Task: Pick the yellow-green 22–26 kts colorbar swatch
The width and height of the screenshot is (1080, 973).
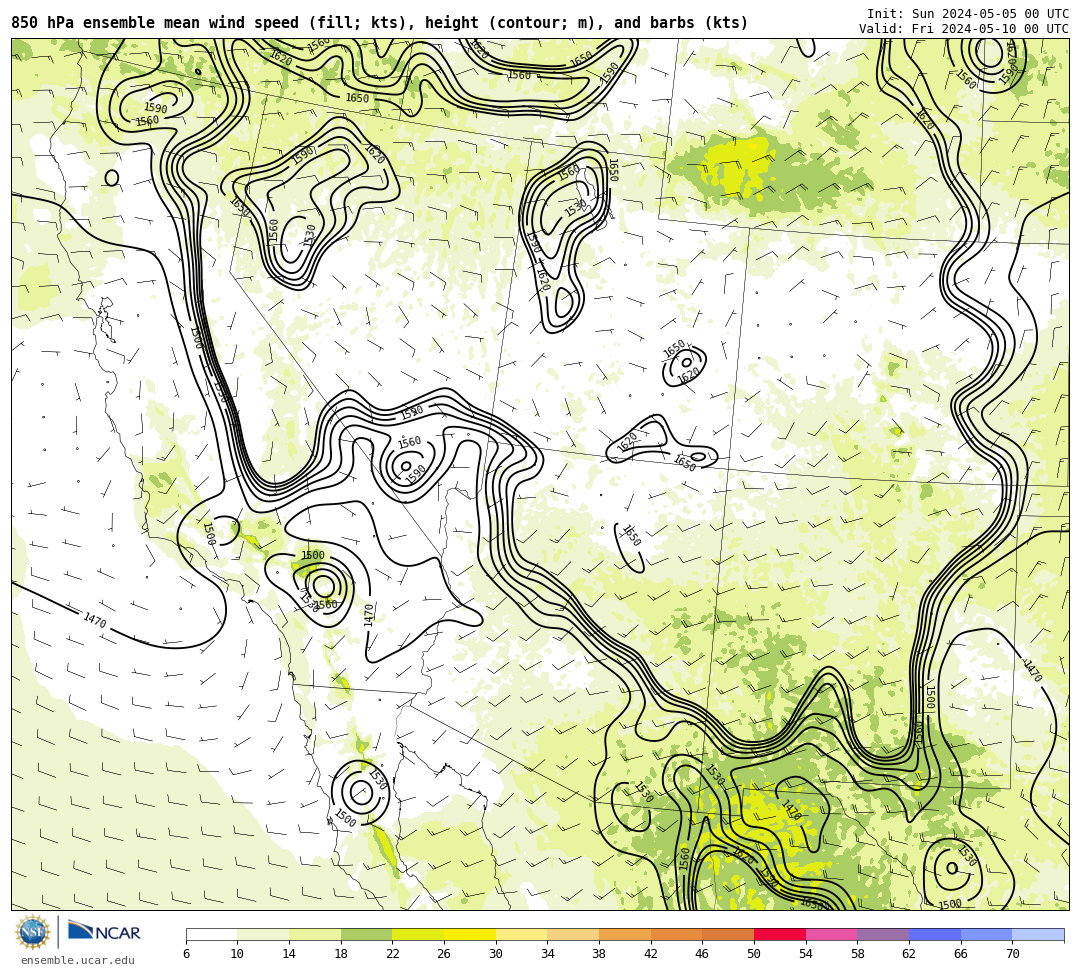Action: tap(418, 934)
